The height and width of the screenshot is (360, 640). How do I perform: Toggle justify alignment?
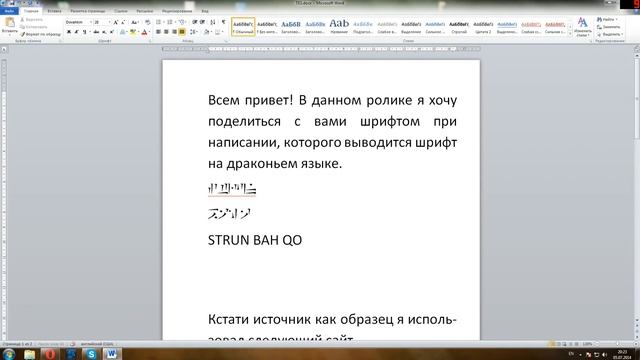tap(182, 32)
